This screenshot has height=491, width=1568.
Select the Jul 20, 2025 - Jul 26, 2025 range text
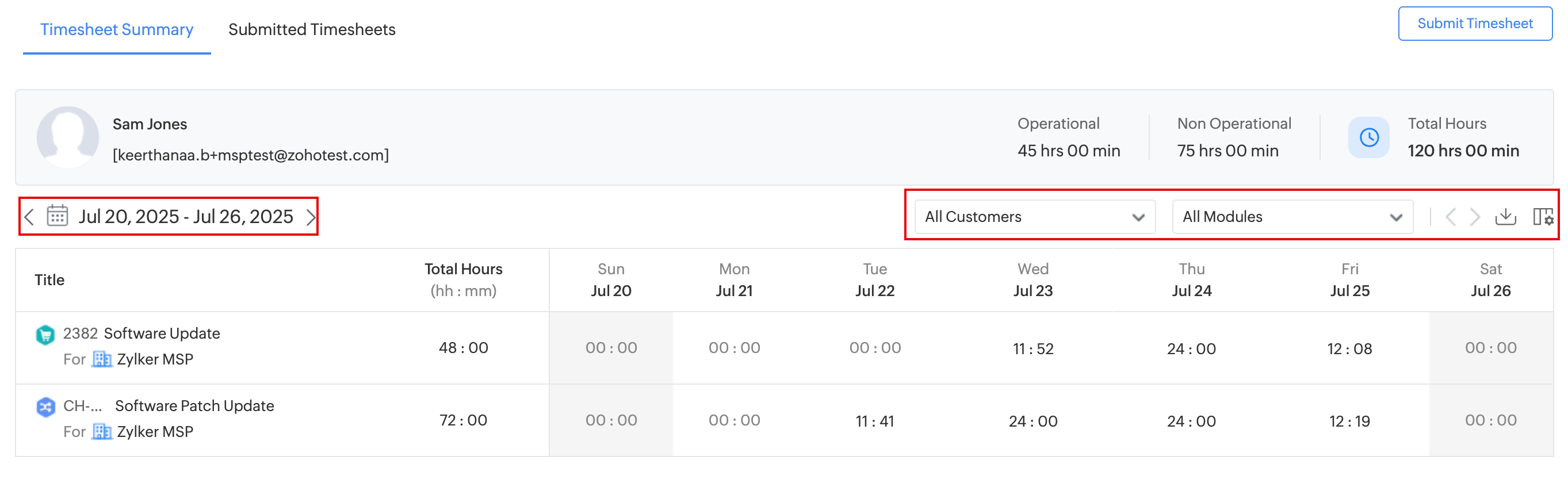click(x=186, y=217)
